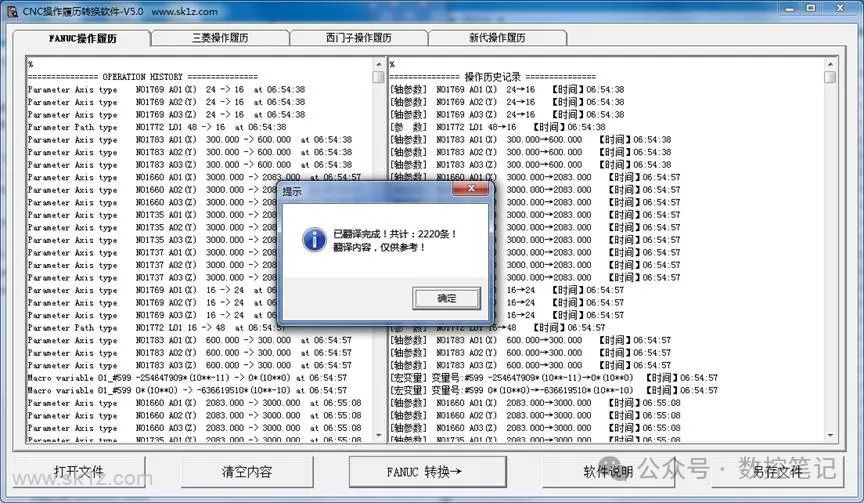This screenshot has width=864, height=503.
Task: Maximize the CNC software window
Action: pyautogui.click(x=811, y=9)
